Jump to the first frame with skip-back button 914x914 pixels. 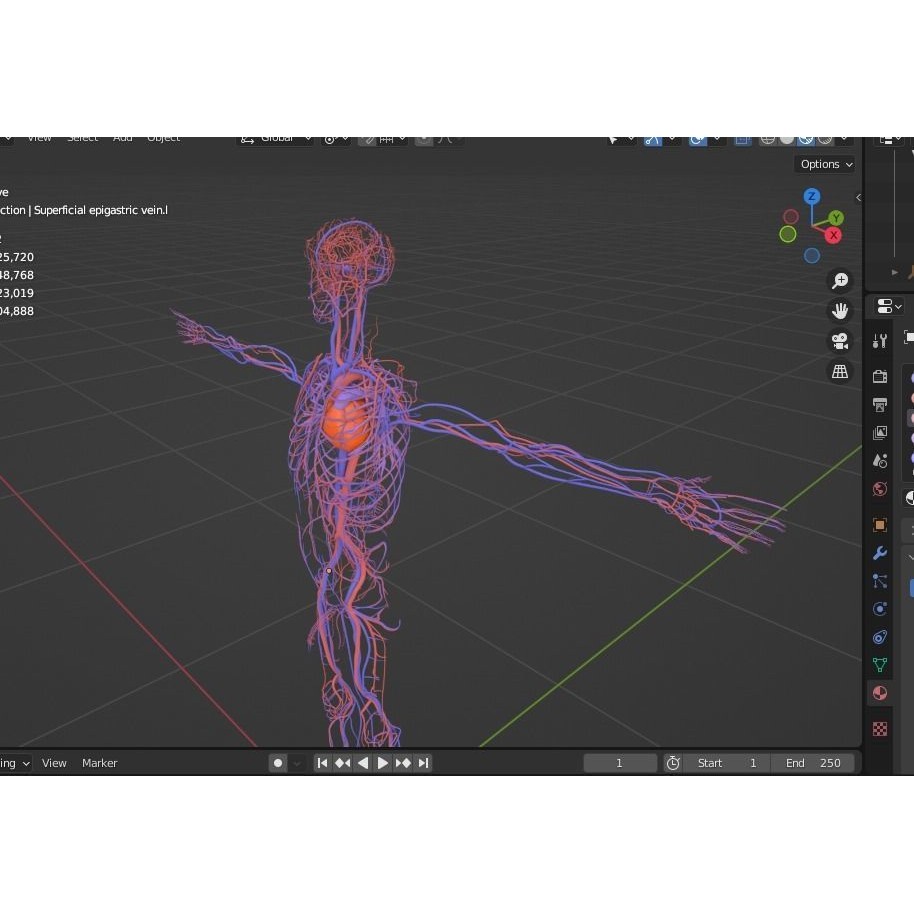click(x=322, y=763)
